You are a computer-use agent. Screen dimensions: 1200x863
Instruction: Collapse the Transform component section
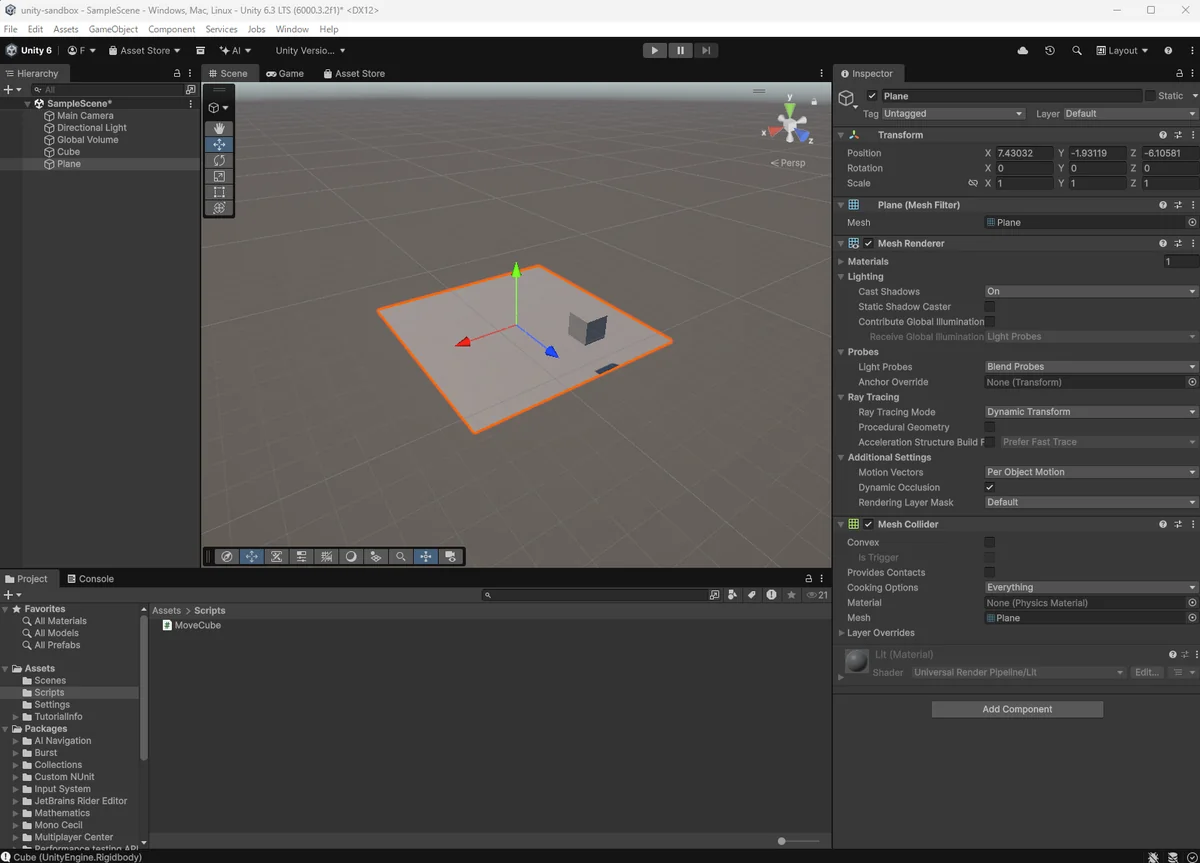click(841, 135)
